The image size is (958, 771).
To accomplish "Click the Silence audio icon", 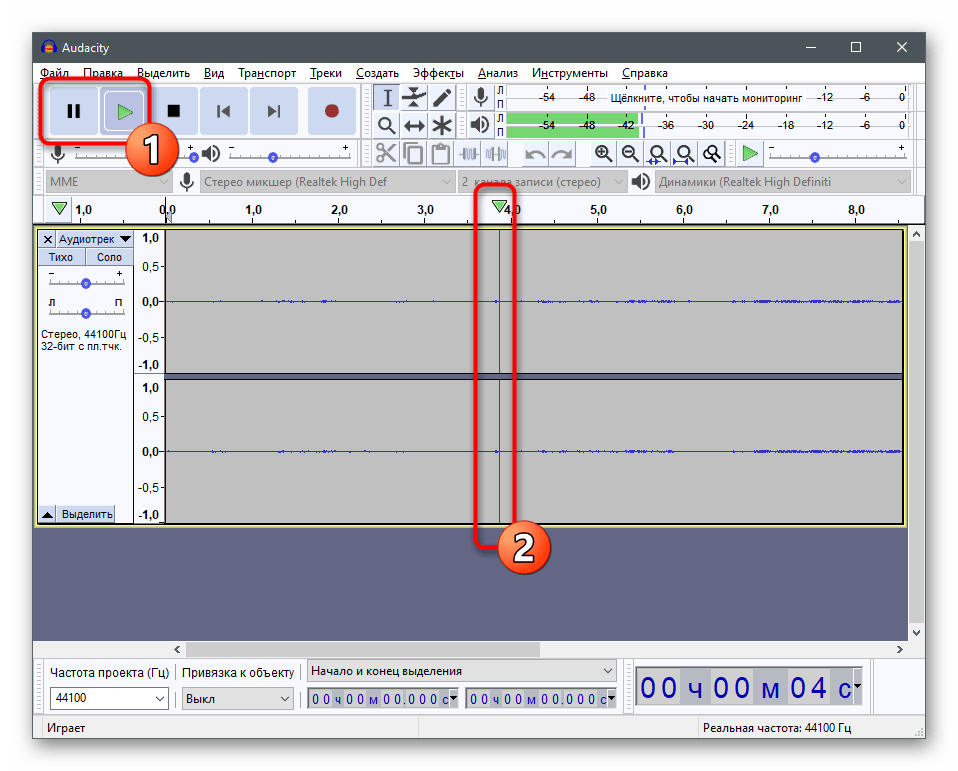I will click(496, 153).
